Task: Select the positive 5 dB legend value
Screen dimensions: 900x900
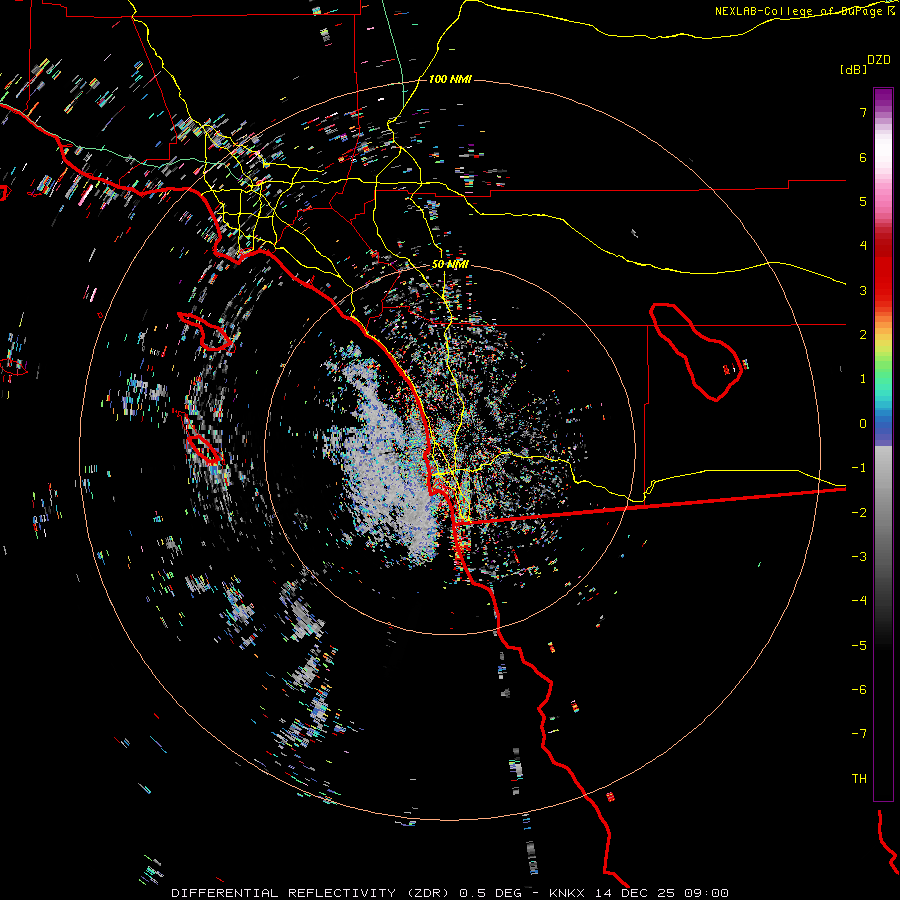Action: 863,201
